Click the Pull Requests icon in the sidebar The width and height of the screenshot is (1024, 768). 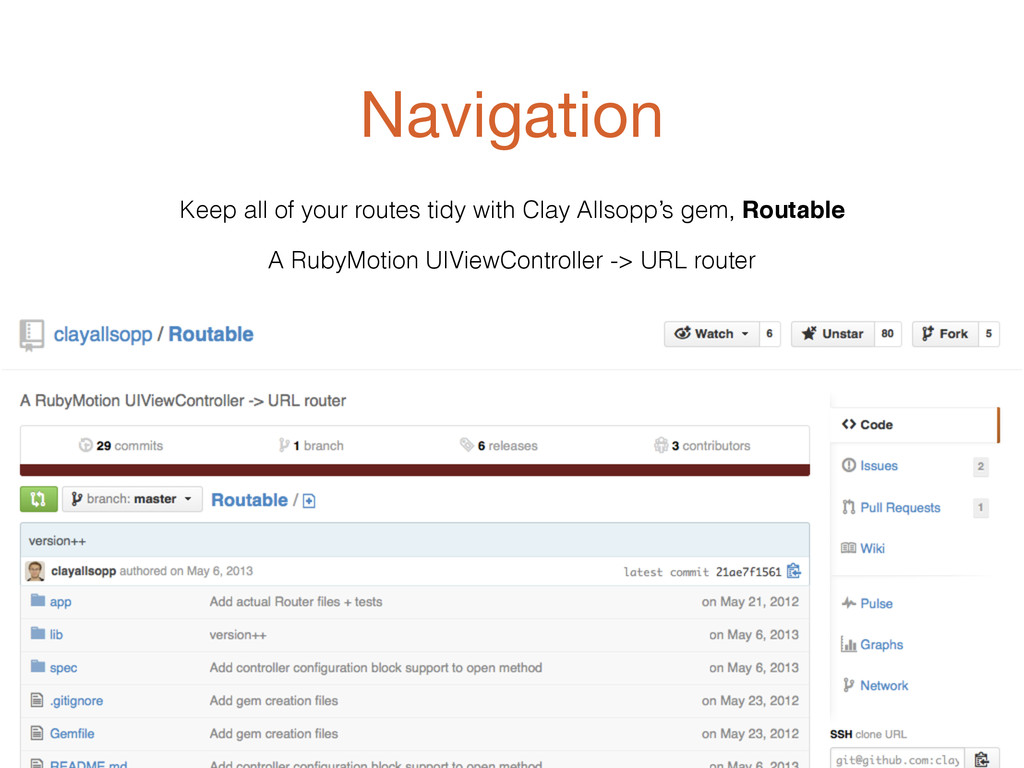[848, 507]
